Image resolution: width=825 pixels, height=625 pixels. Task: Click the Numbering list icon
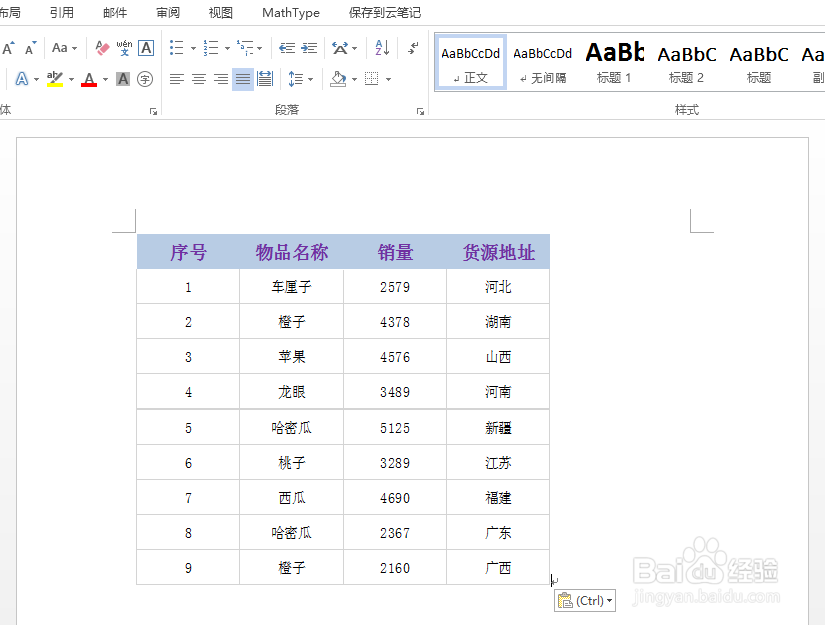211,48
